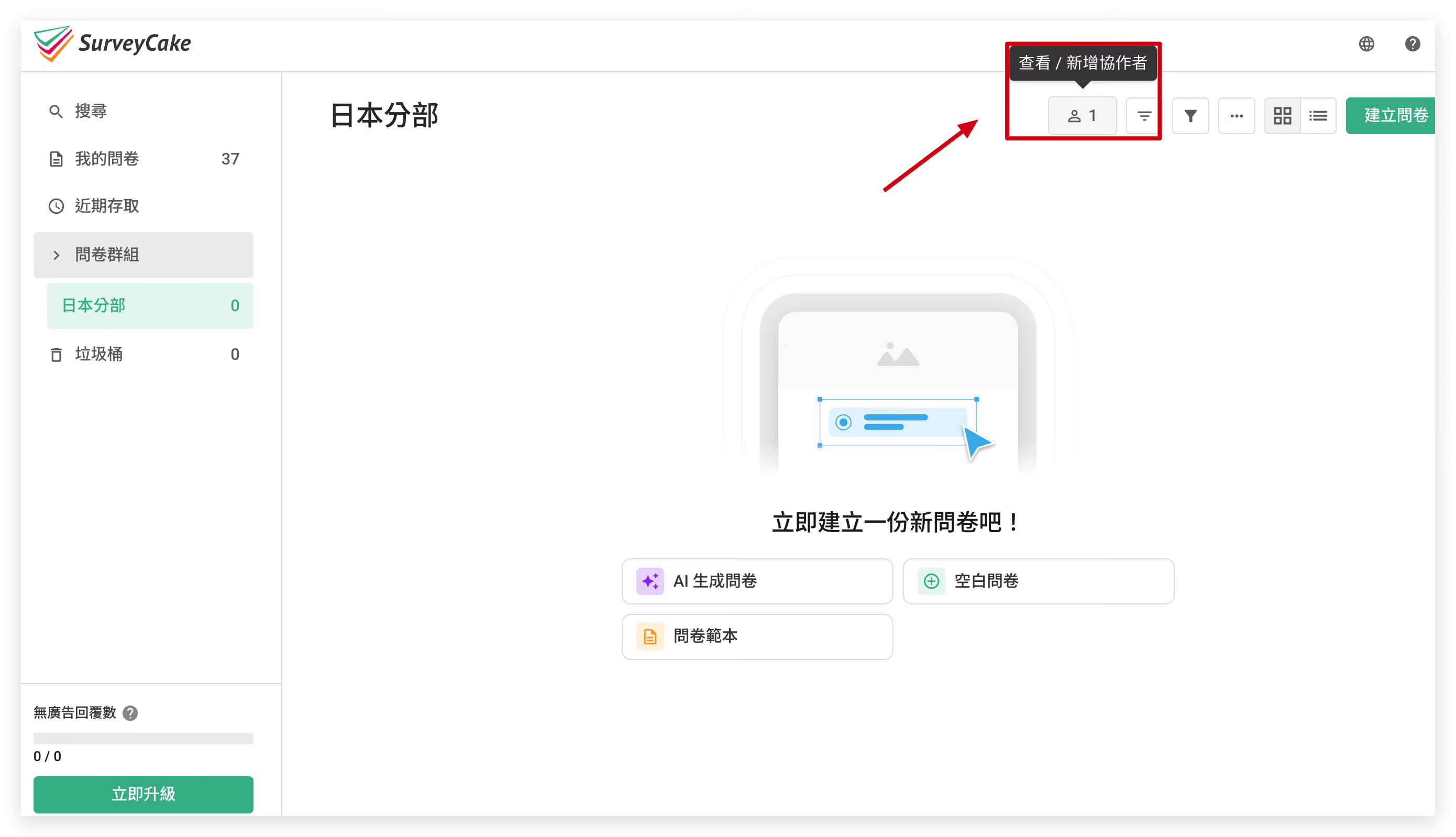This screenshot has height=837, width=1456.
Task: Open 近期存取 in the sidebar
Action: [143, 206]
